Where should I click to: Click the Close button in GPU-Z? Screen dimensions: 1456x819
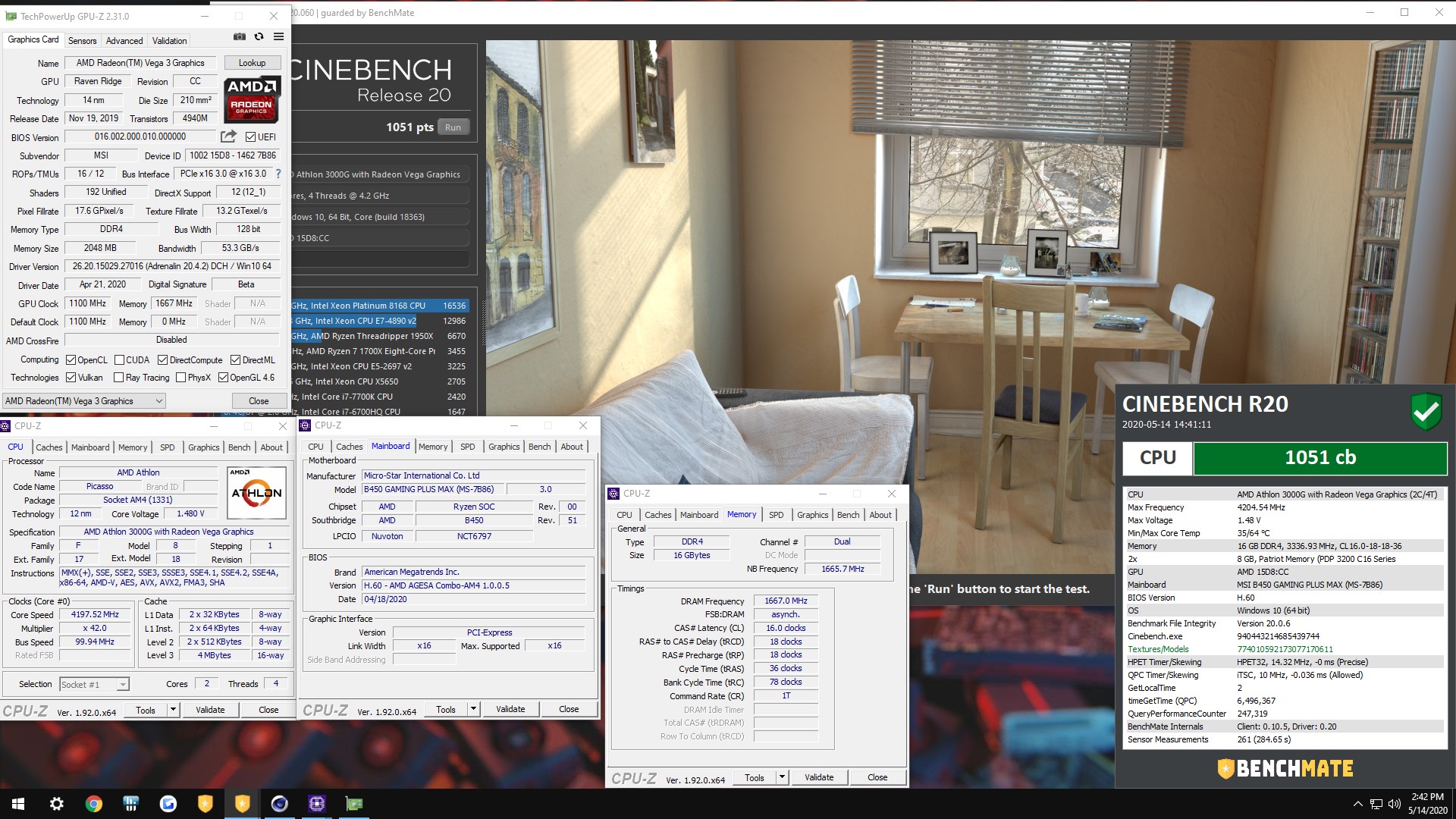coord(259,401)
